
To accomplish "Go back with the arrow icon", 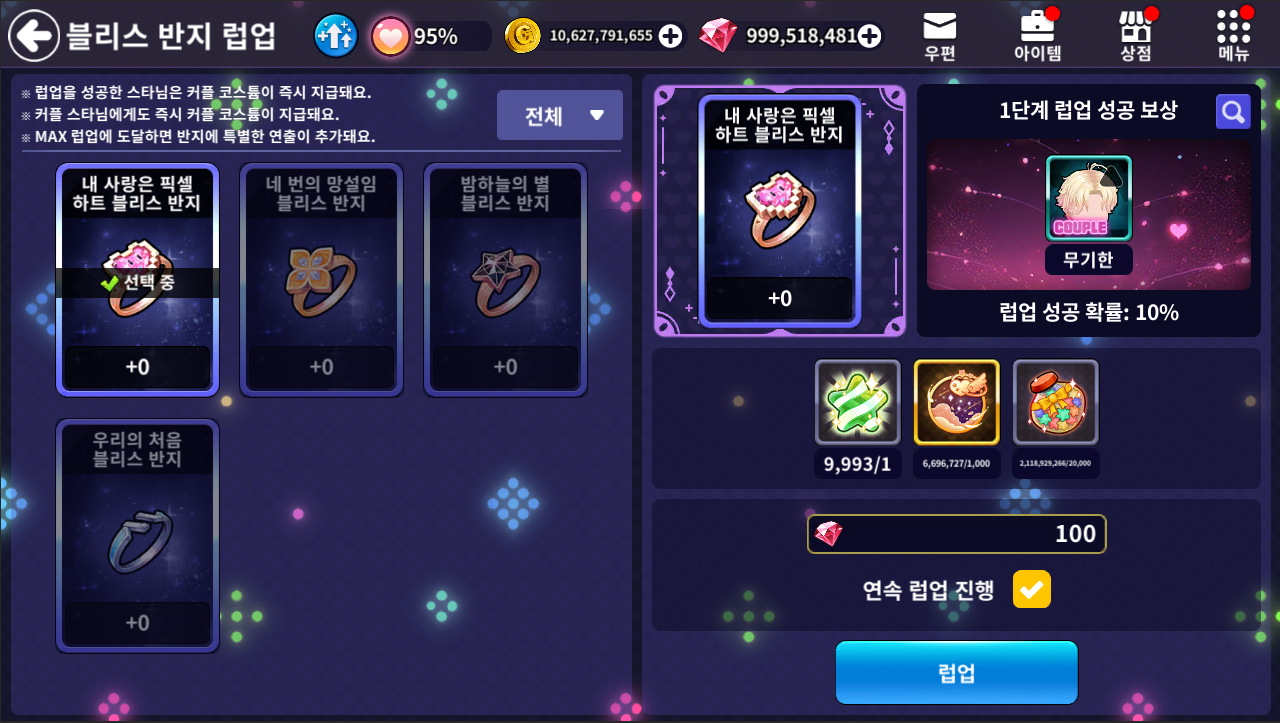I will [x=34, y=36].
